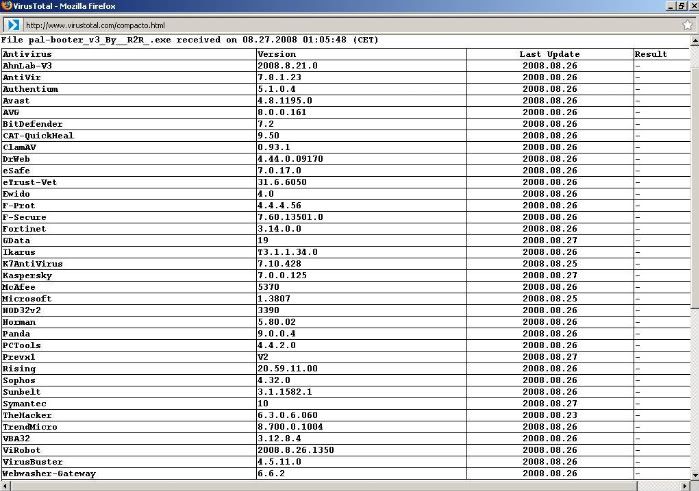Select the Rising row name

pos(19,368)
